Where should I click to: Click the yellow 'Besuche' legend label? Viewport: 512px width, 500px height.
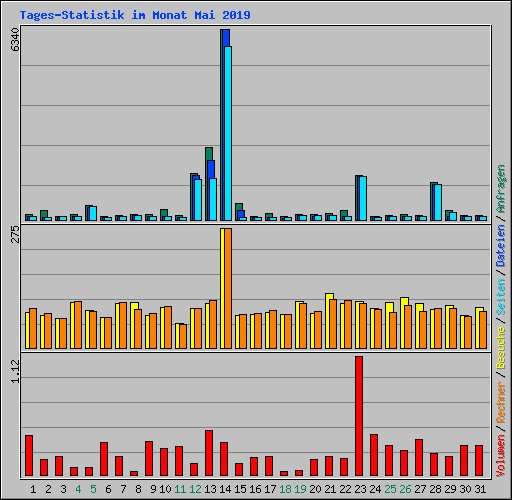point(500,348)
